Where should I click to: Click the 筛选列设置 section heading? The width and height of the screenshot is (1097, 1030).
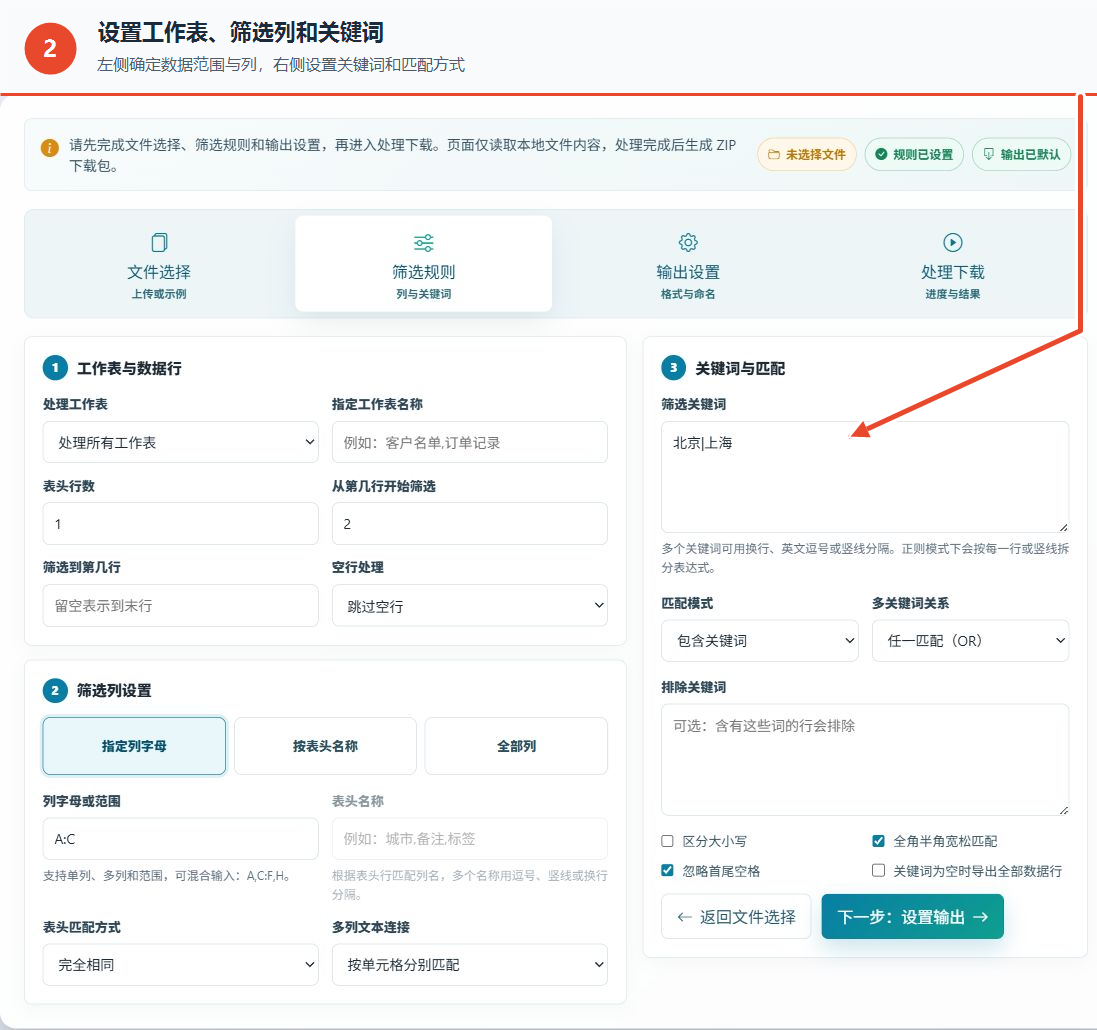(x=114, y=691)
